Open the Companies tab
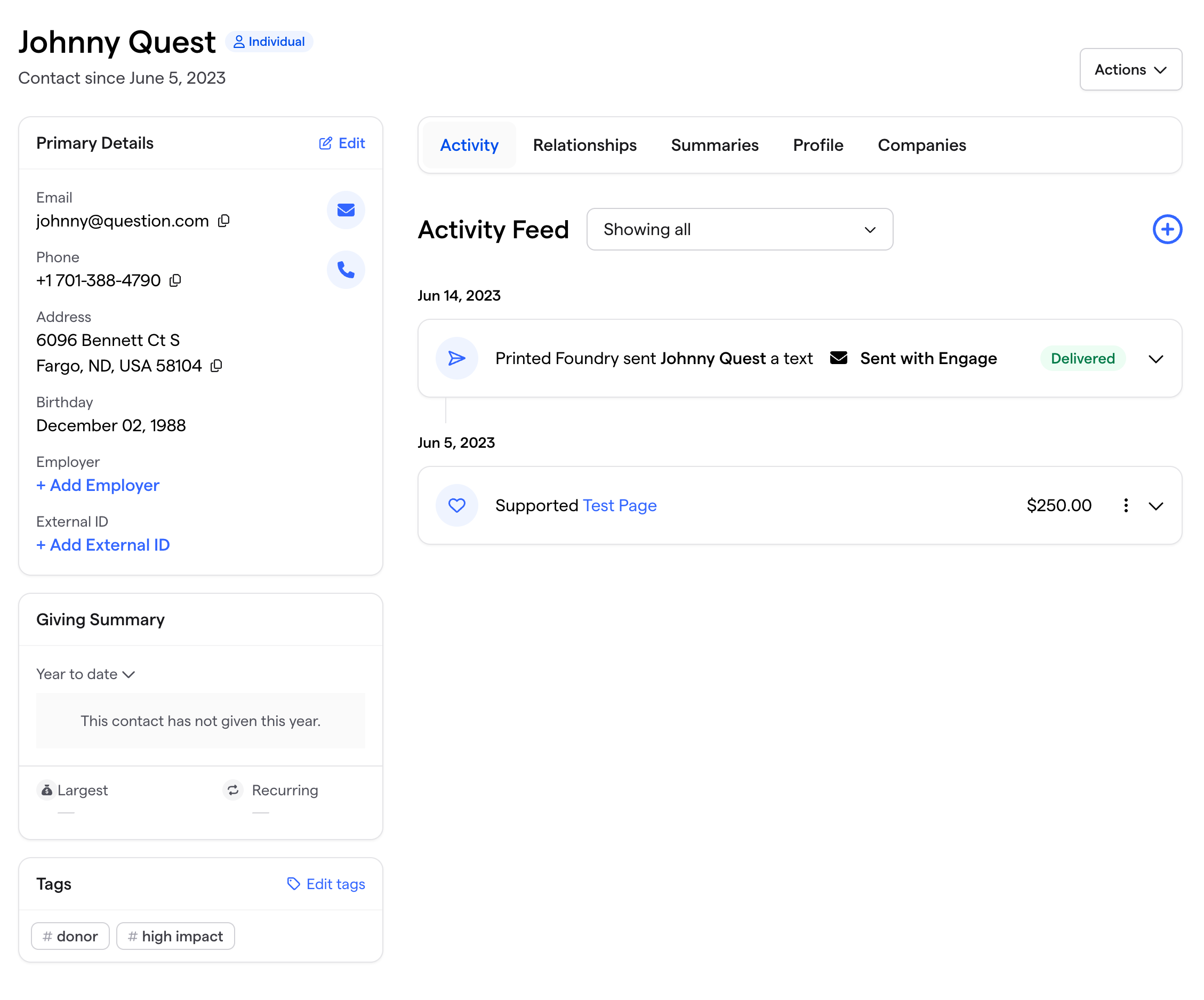The width and height of the screenshot is (1204, 1000). [x=921, y=146]
